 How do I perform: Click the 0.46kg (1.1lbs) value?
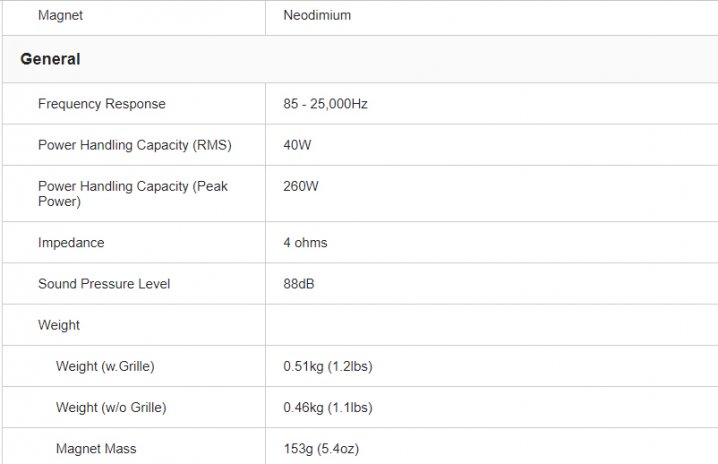click(x=328, y=408)
